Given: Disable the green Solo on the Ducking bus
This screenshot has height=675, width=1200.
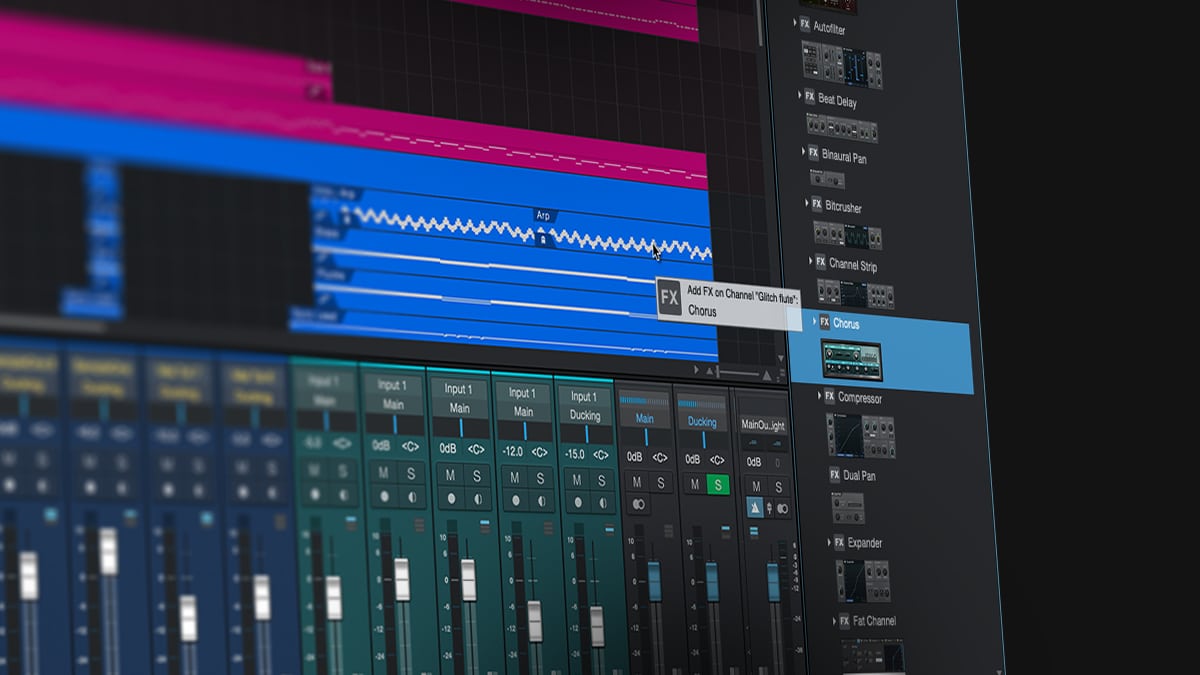Looking at the screenshot, I should [x=718, y=484].
